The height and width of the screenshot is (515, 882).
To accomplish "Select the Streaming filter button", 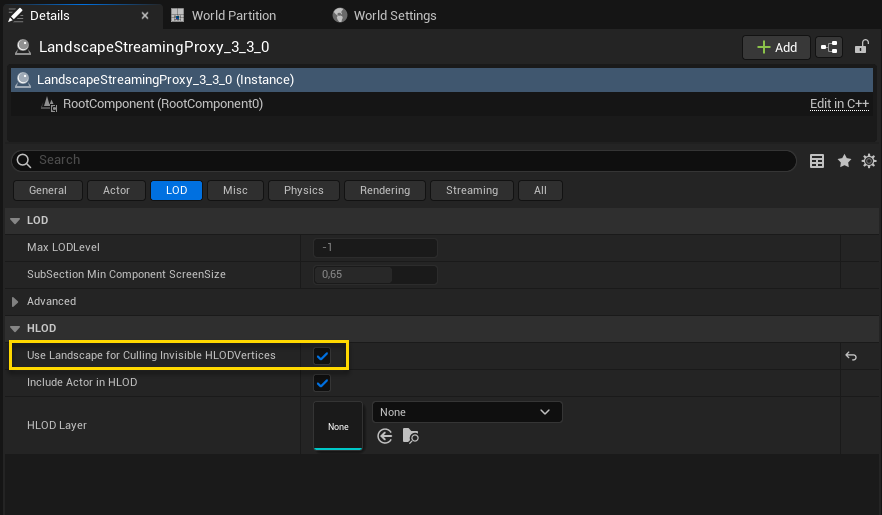I will 472,191.
